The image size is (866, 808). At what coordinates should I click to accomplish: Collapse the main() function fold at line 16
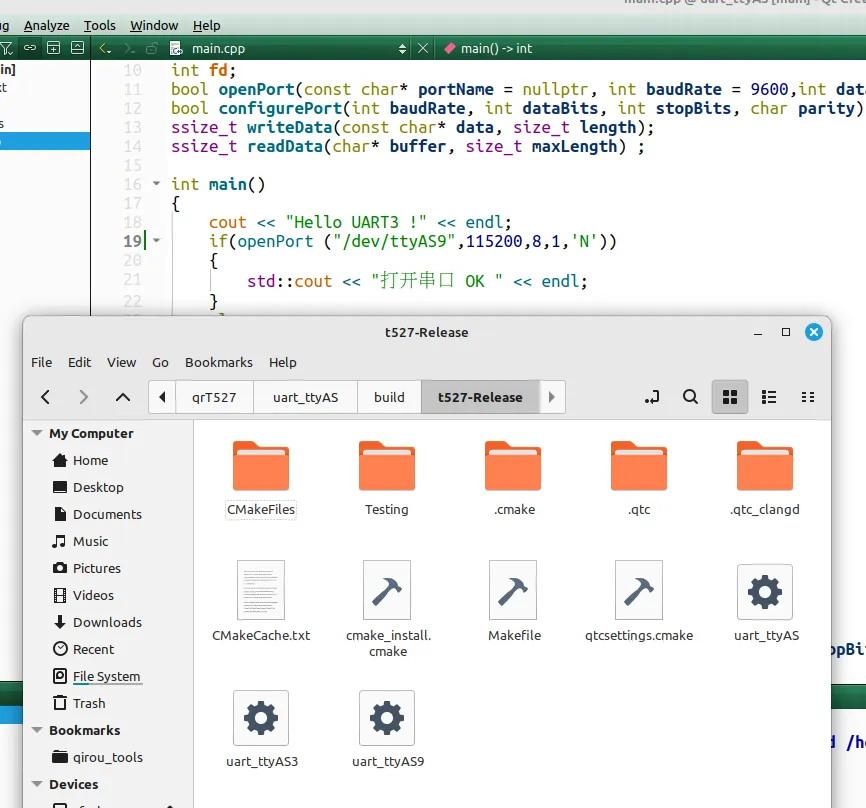(156, 183)
